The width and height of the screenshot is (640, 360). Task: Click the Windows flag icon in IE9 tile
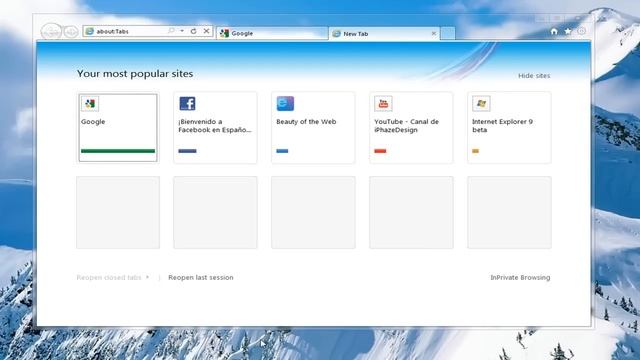481,104
